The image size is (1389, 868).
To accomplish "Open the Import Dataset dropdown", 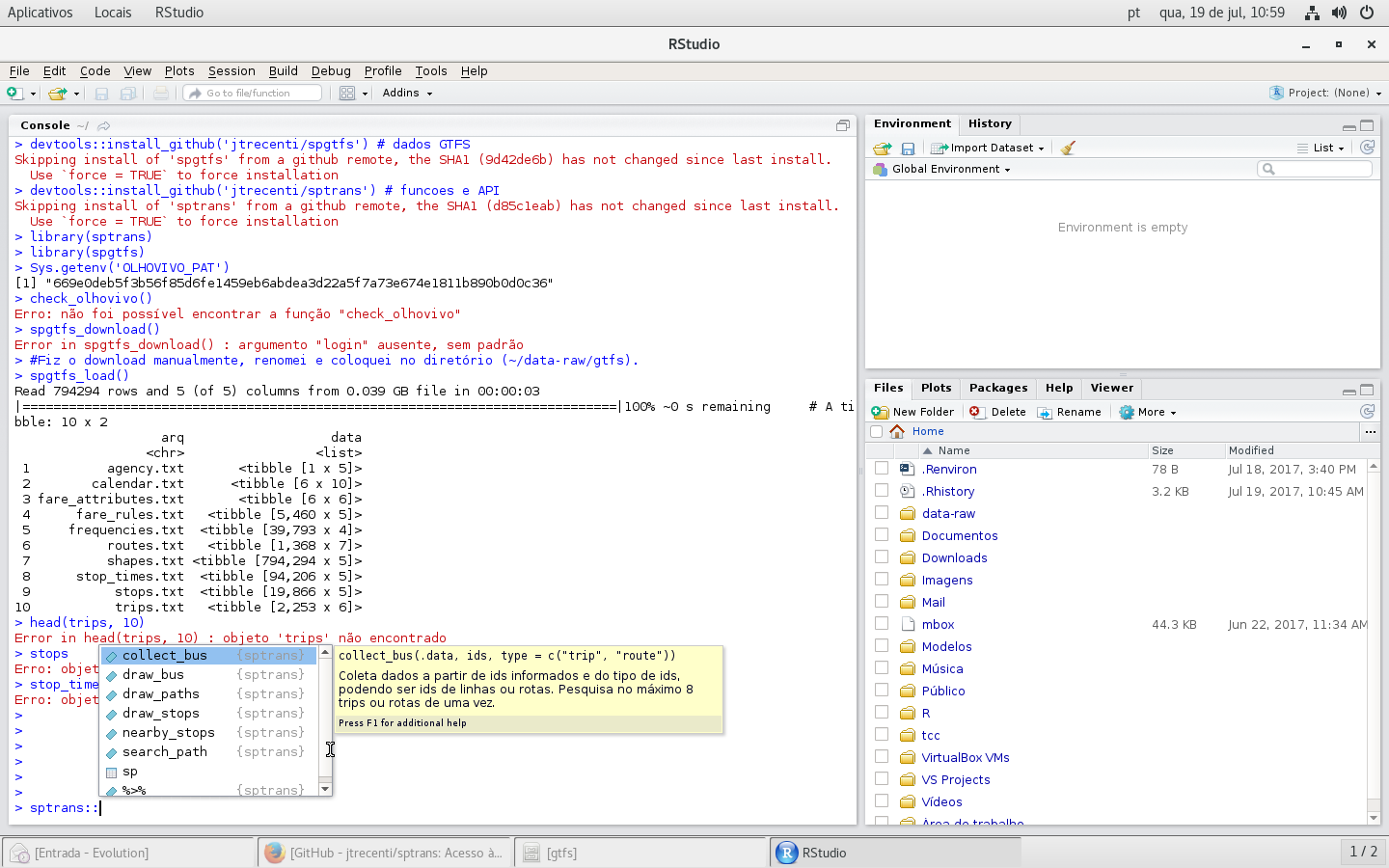I will point(988,148).
